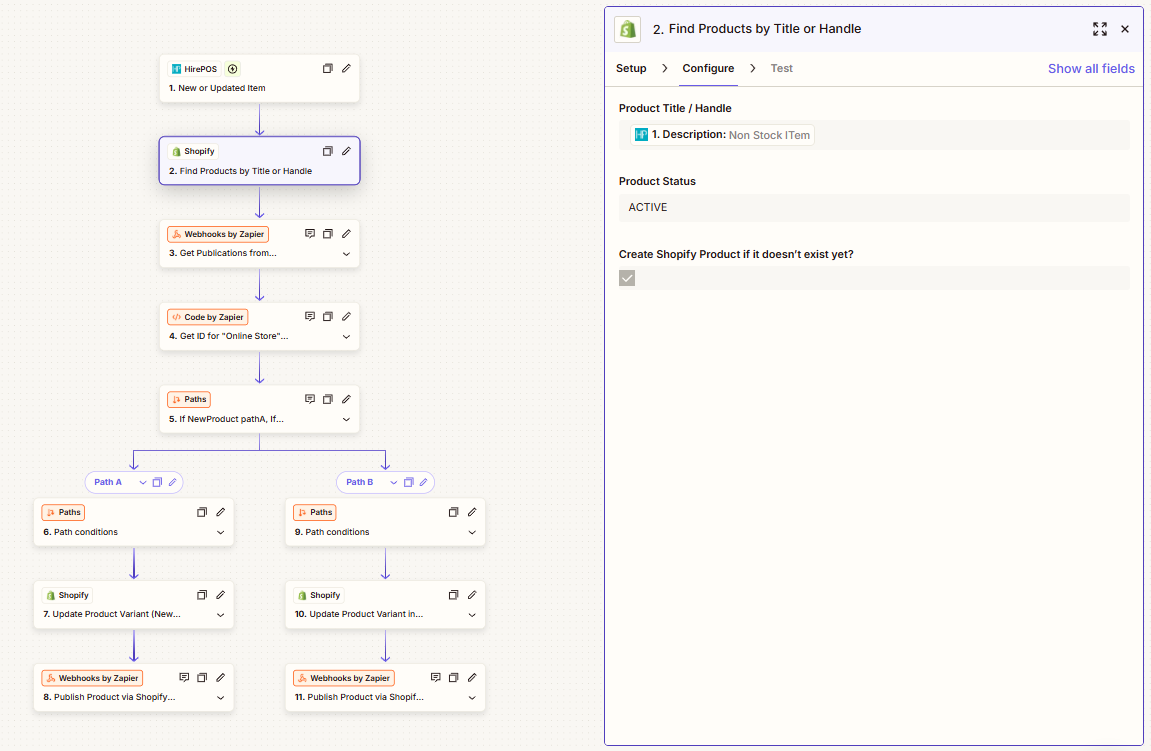The image size is (1151, 751).
Task: Duplicate Path B with its copy icon
Action: [x=409, y=482]
